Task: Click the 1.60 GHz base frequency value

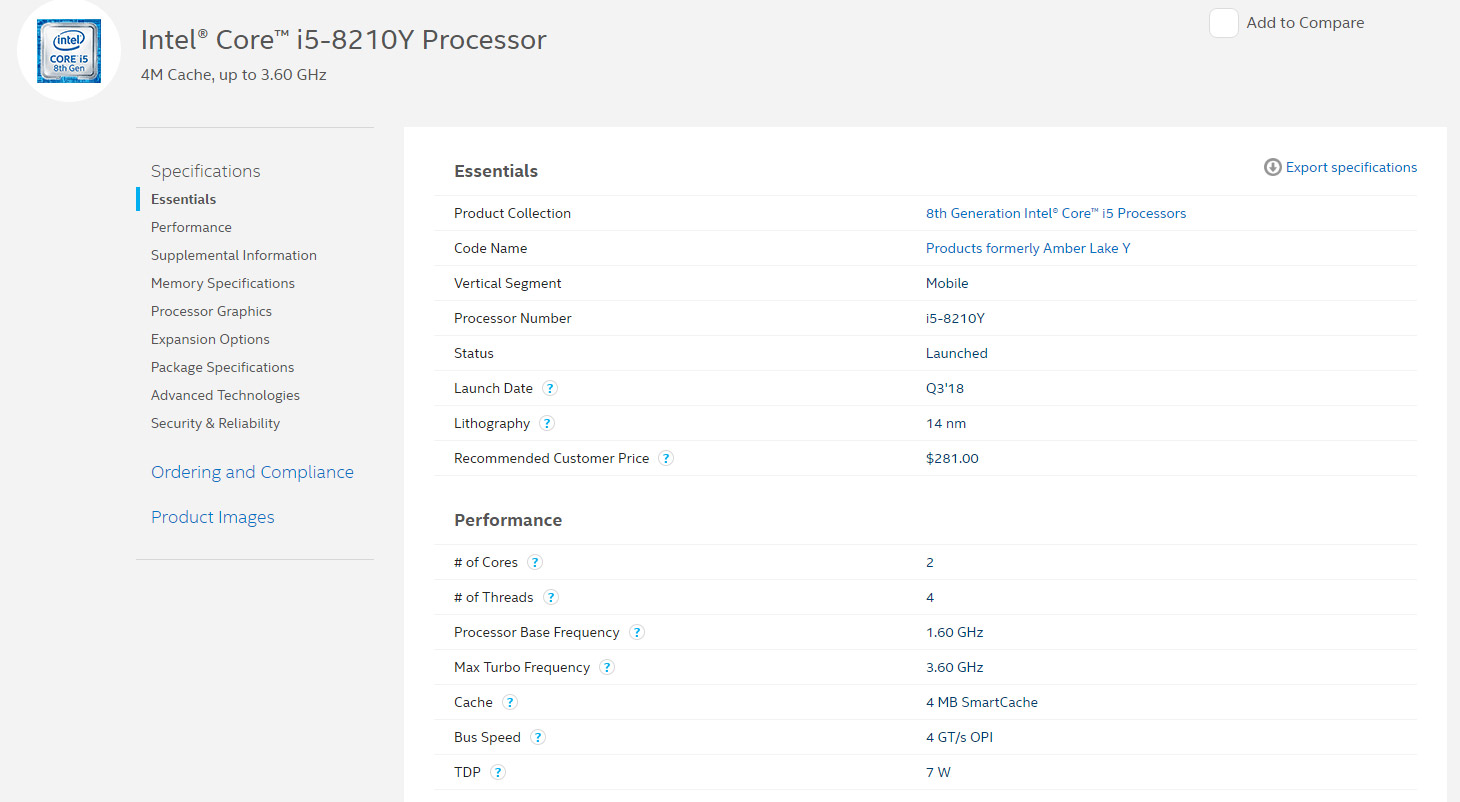Action: tap(955, 632)
